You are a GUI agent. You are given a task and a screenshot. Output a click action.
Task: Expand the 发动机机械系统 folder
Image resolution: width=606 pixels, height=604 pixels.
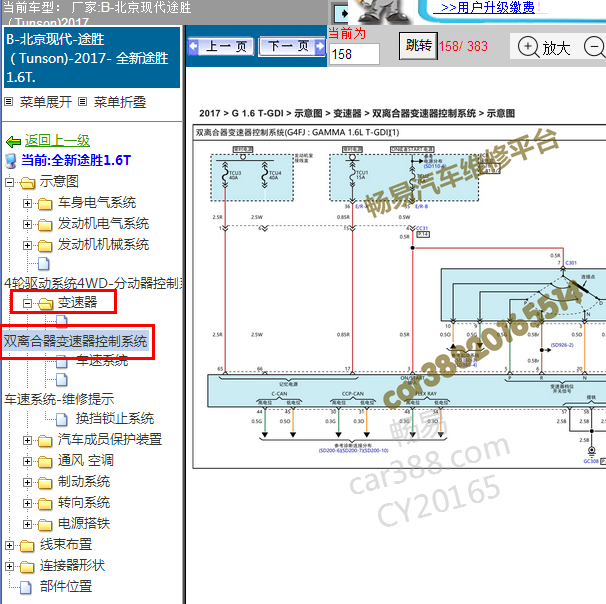27,245
